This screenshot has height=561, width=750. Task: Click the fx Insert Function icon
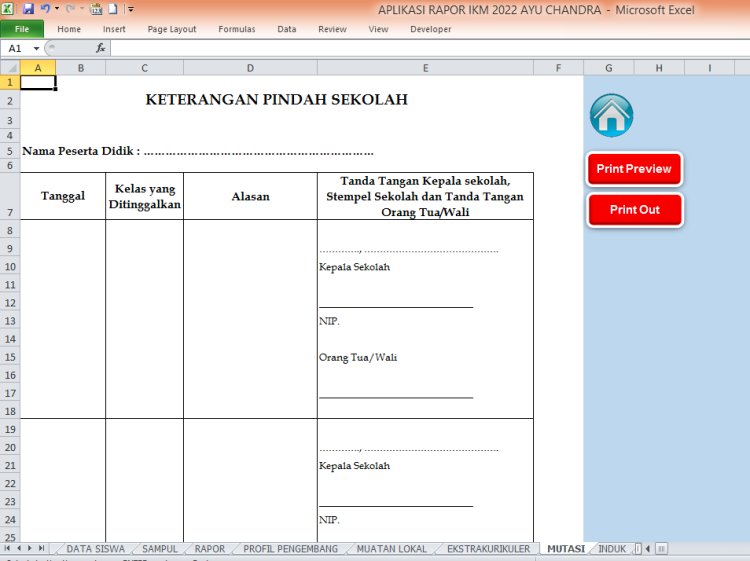(x=100, y=48)
